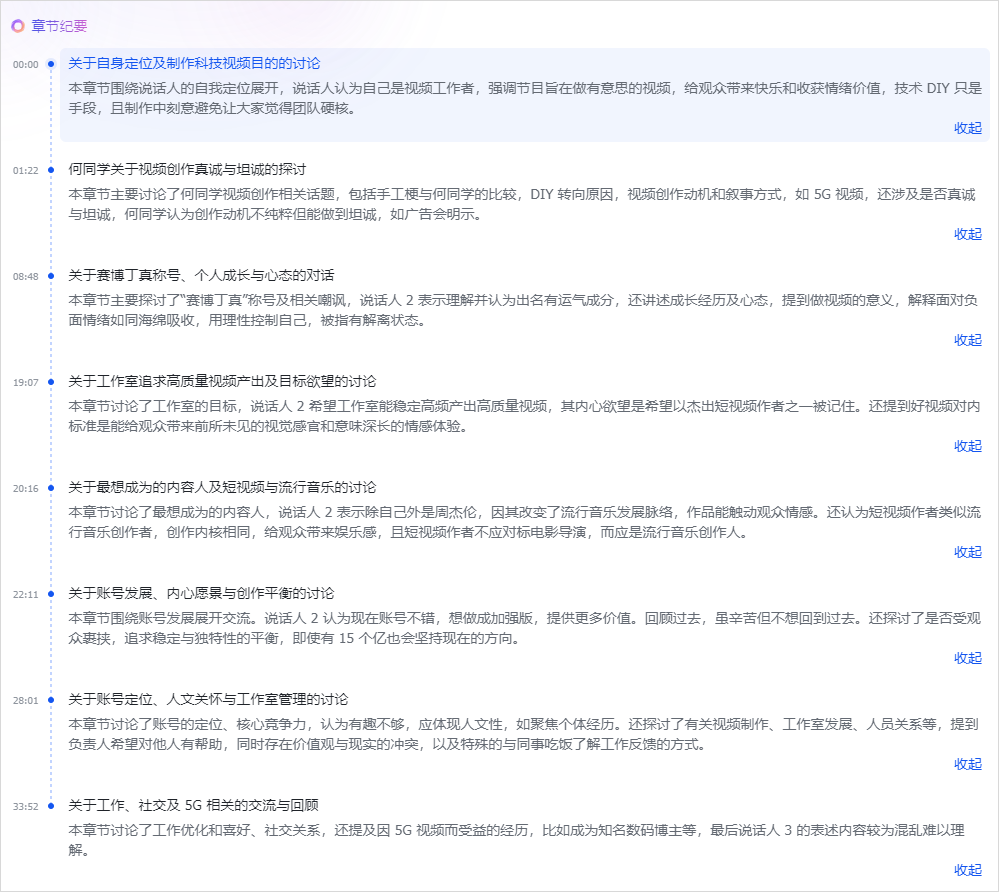The image size is (999, 892).
Task: Click the summary paragraph starting 本章节主要讨论了何同学视频创作
Action: (522, 204)
